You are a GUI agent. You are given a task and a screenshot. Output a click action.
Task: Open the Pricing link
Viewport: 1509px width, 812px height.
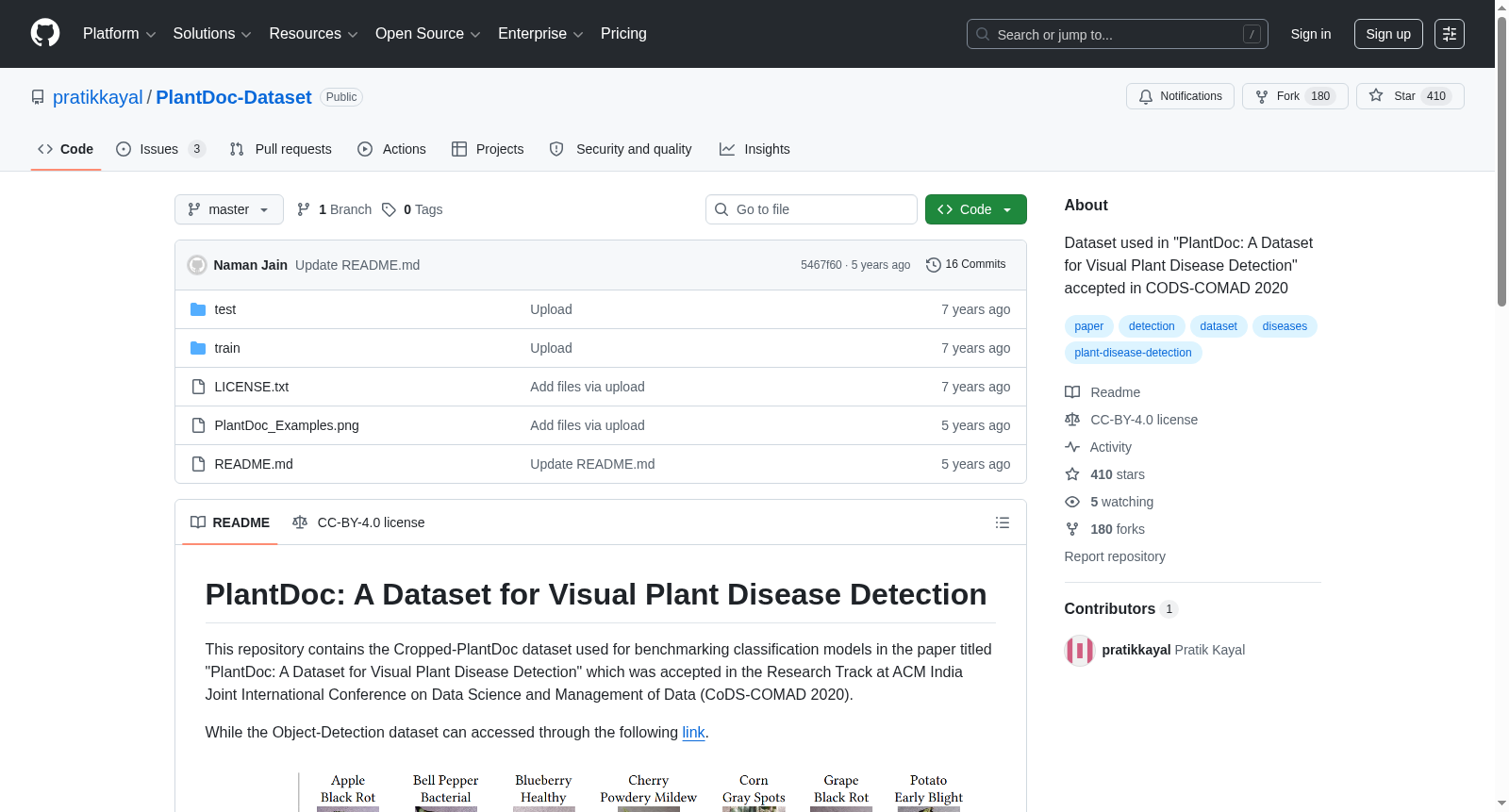click(623, 34)
